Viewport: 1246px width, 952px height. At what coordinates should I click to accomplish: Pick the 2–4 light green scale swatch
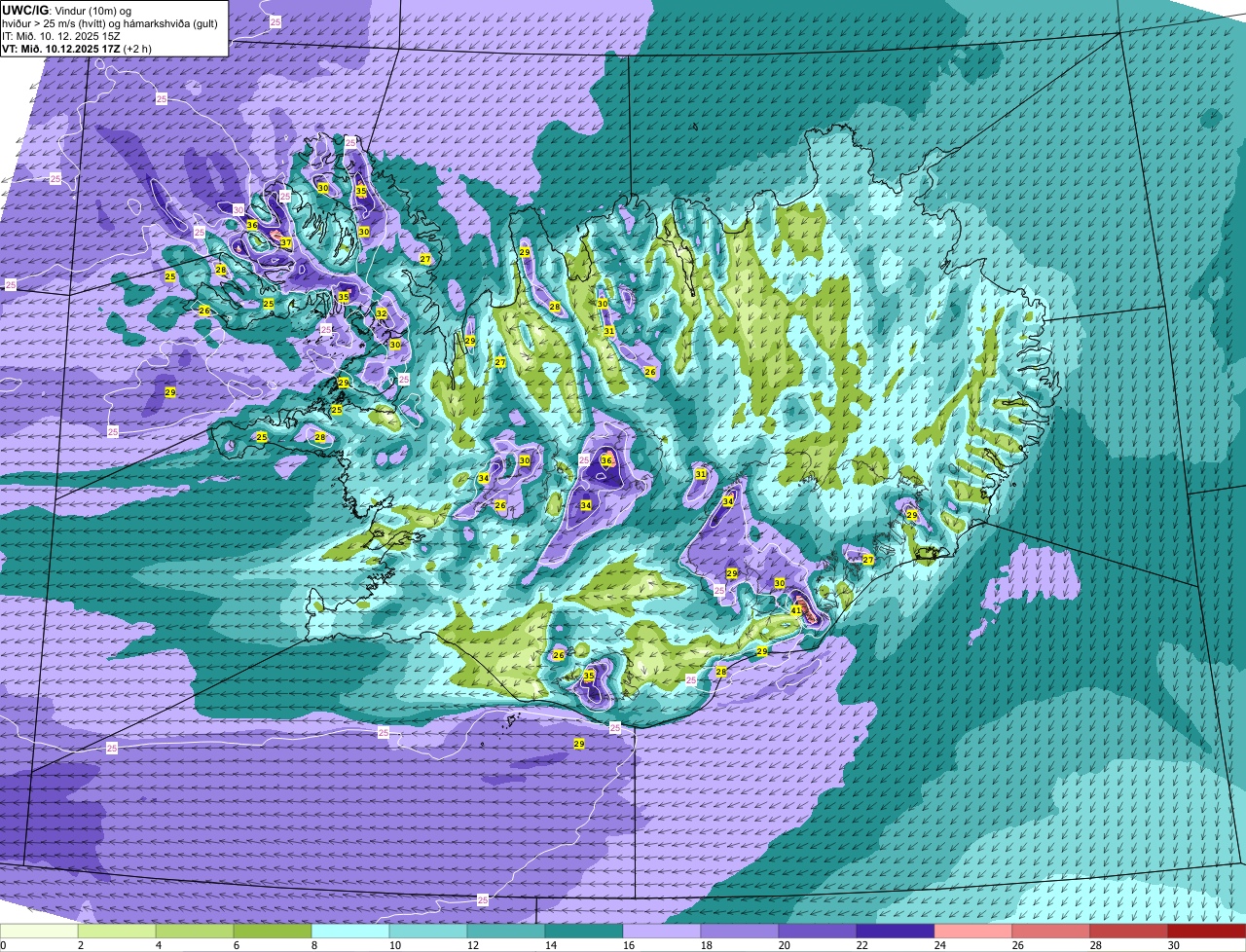click(x=117, y=932)
